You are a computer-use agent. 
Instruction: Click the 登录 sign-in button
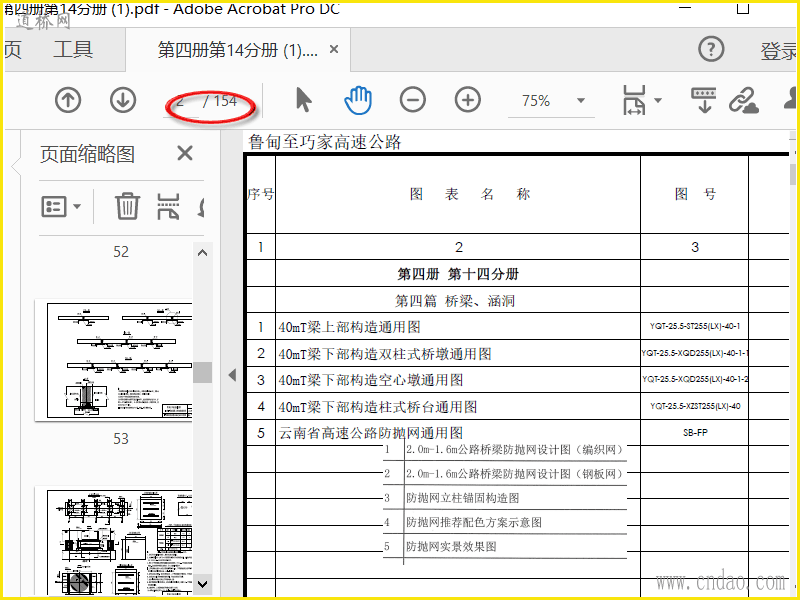[x=779, y=51]
